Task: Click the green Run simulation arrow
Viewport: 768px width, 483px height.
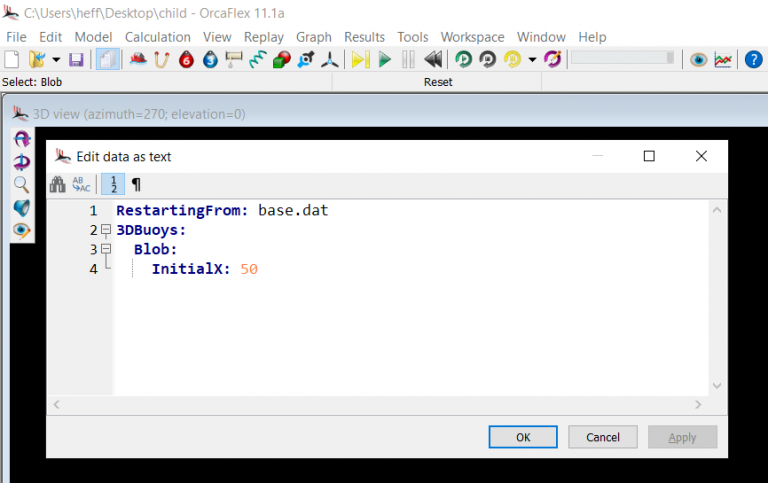Action: [384, 60]
